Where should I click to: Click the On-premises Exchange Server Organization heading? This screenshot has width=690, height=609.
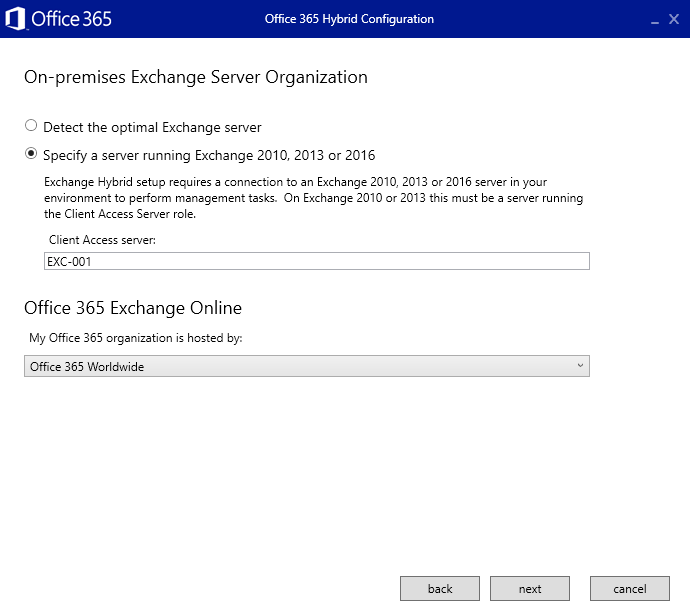point(196,77)
